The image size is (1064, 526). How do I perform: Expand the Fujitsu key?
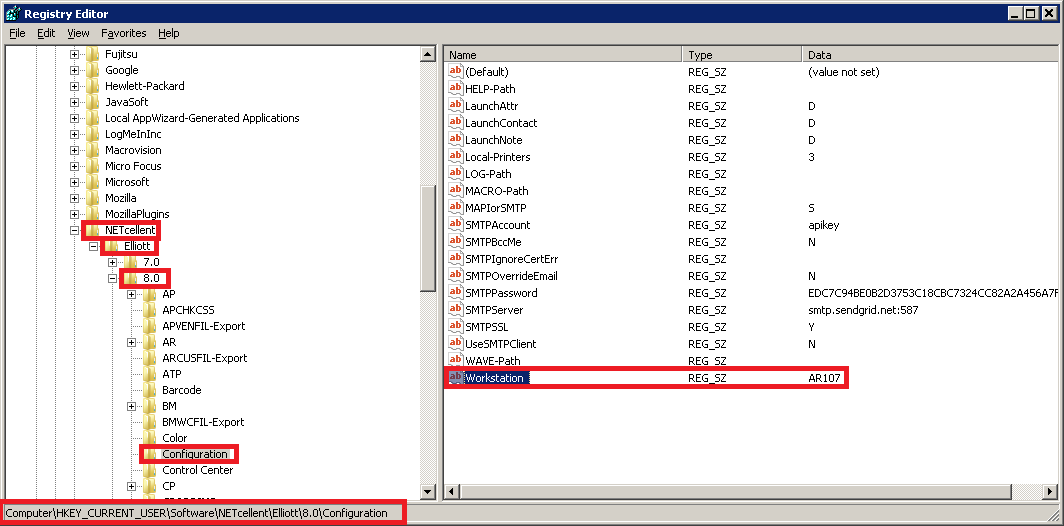pyautogui.click(x=75, y=54)
